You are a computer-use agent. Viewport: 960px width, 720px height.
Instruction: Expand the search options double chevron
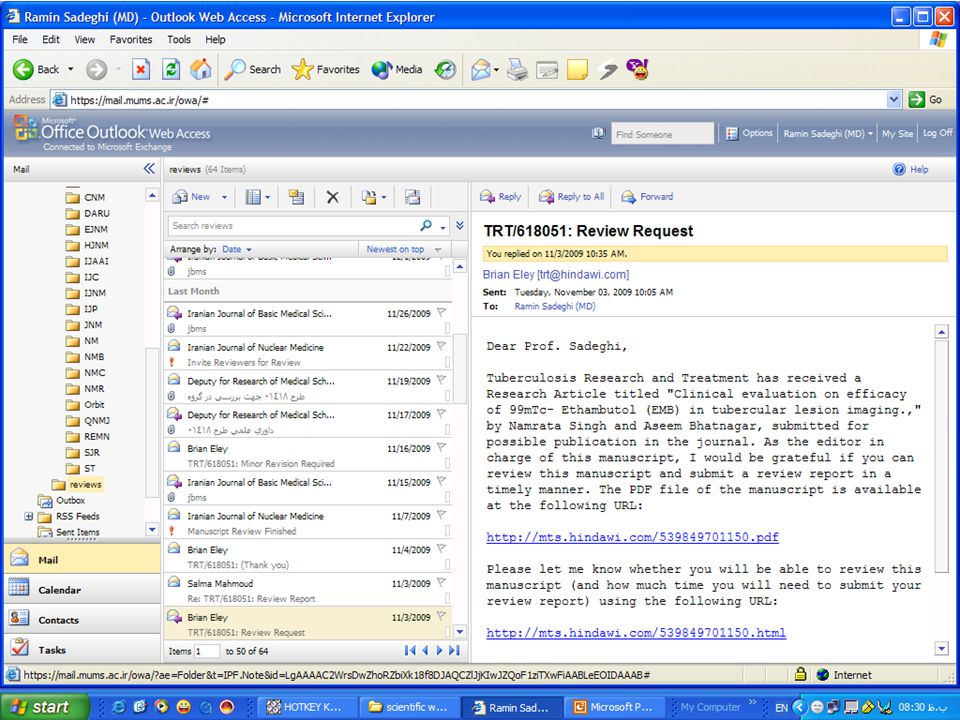pos(460,225)
